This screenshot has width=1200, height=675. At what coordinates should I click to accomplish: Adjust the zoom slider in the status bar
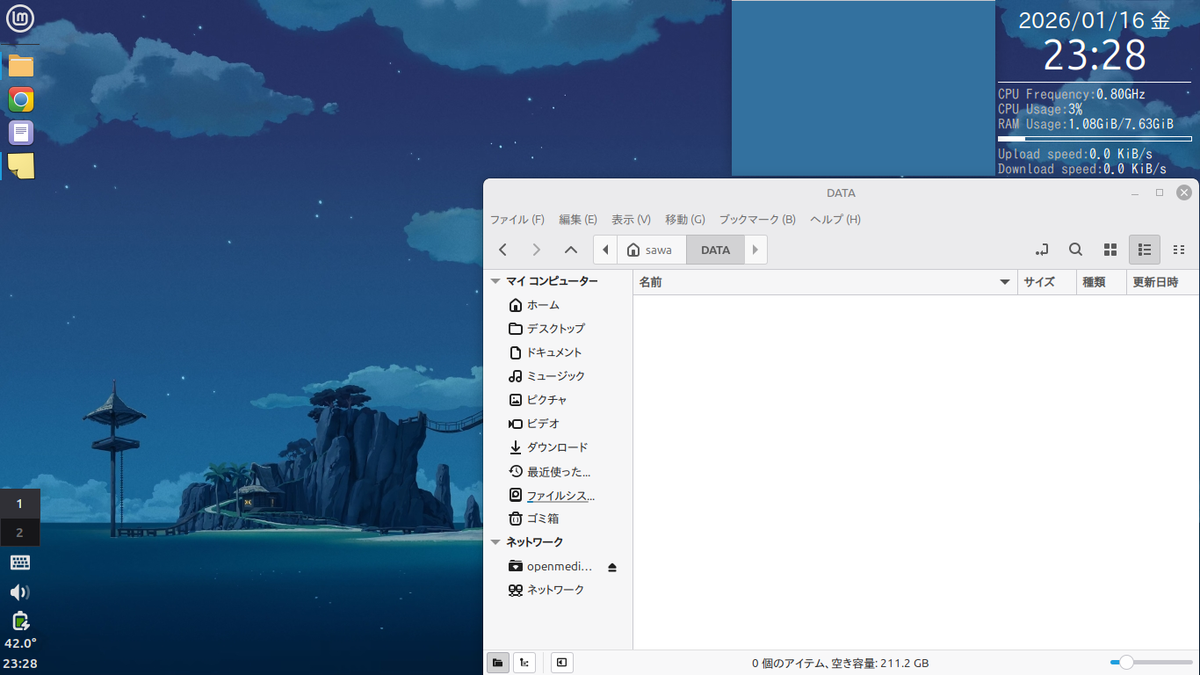(x=1151, y=662)
